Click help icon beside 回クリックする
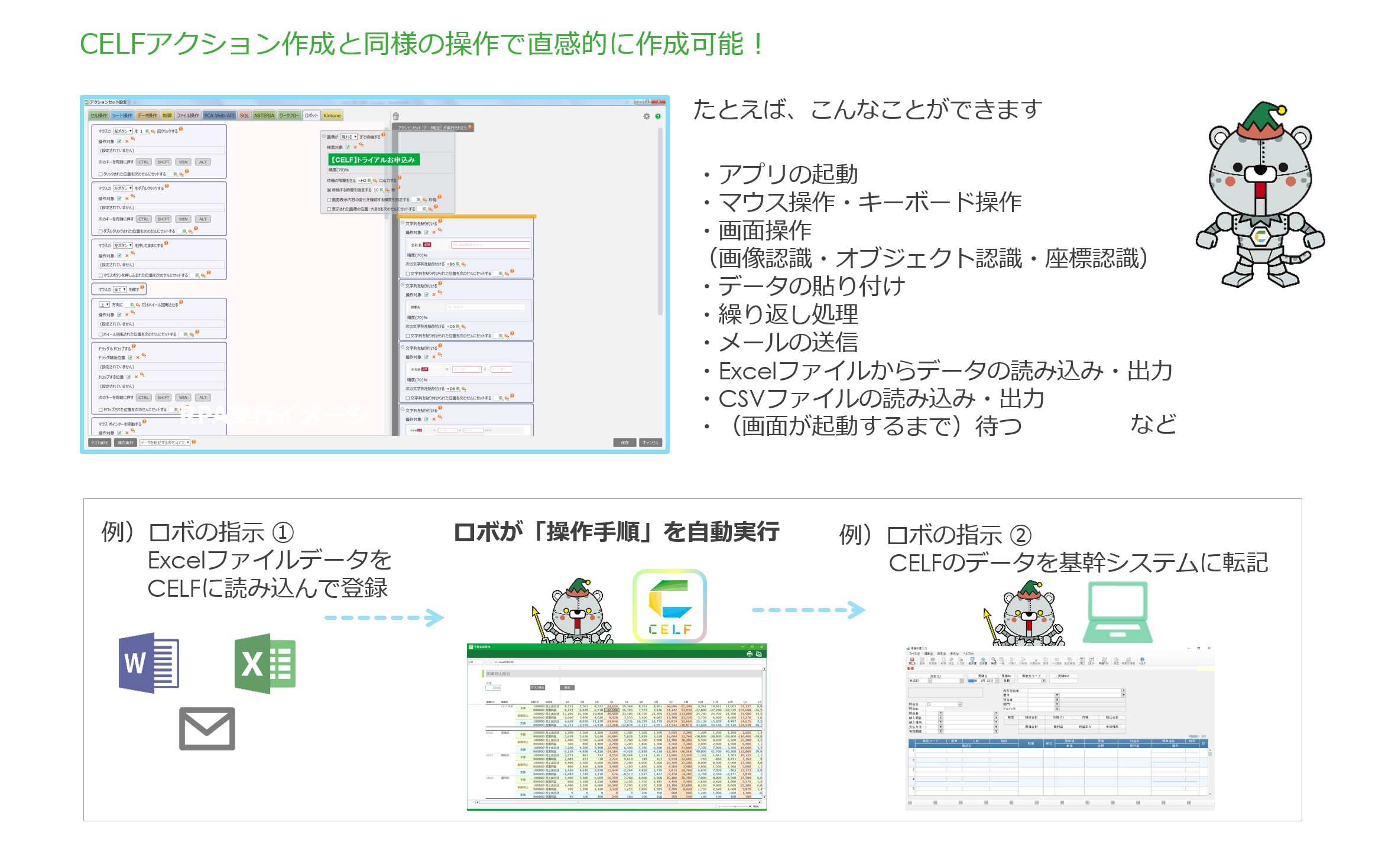The height and width of the screenshot is (868, 1398). (181, 129)
